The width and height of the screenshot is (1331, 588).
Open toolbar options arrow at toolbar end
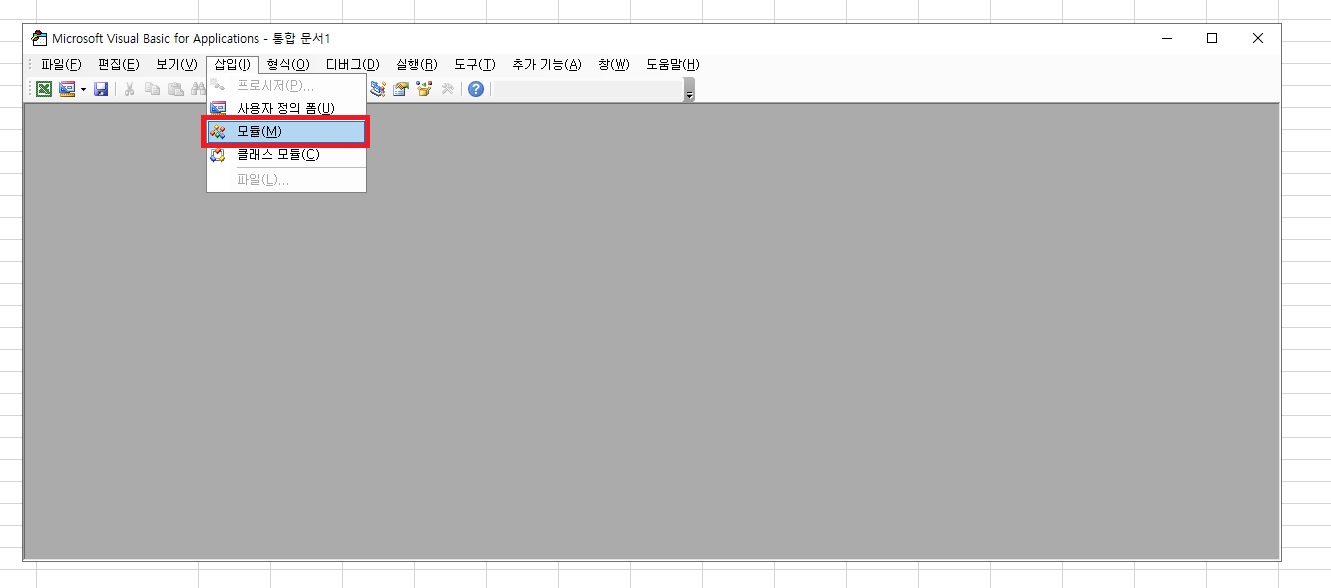[x=689, y=90]
